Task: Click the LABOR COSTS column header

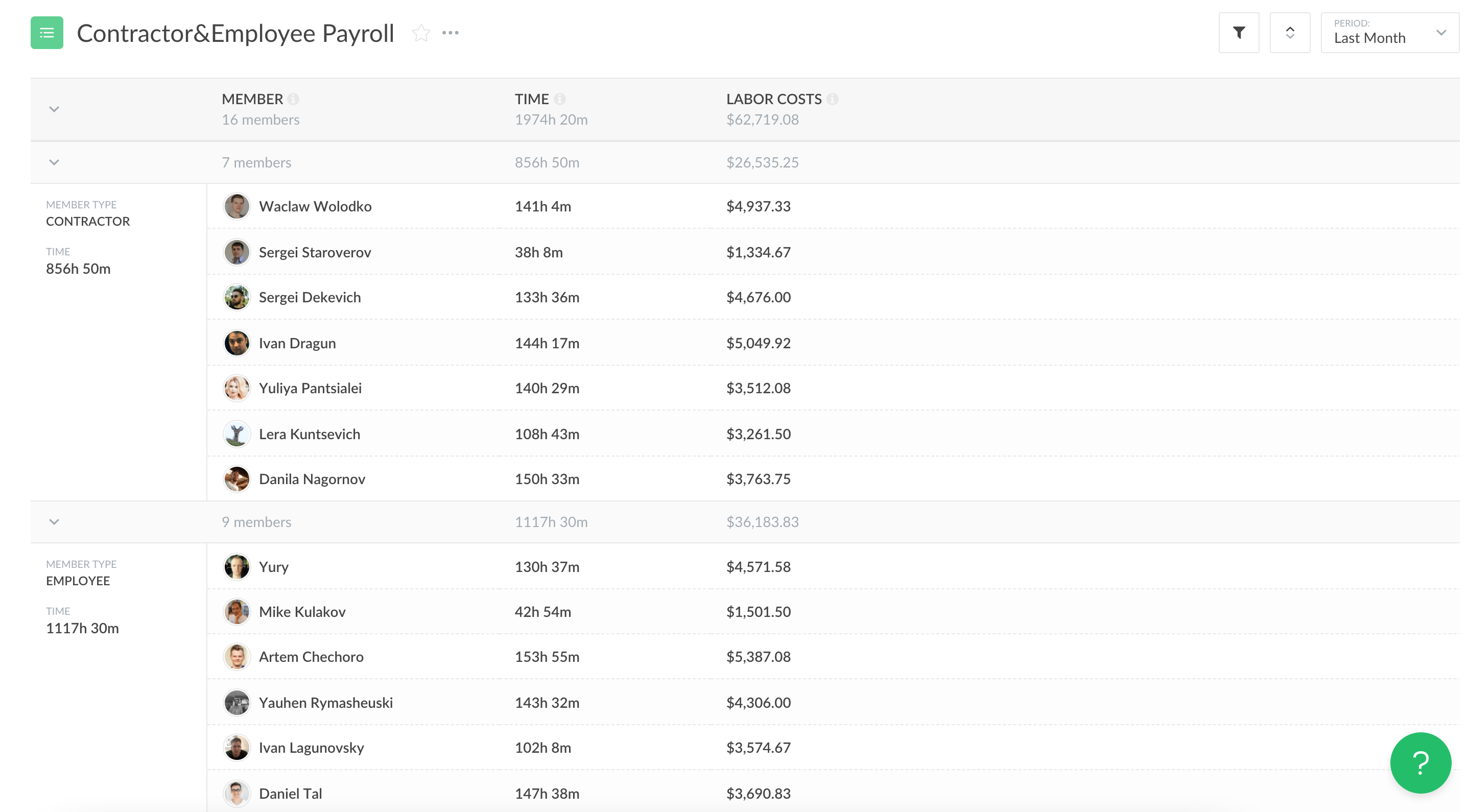Action: pyautogui.click(x=773, y=99)
